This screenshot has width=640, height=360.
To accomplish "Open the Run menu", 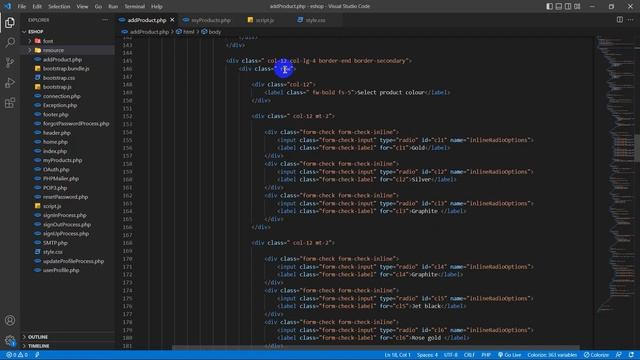I will point(113,6).
